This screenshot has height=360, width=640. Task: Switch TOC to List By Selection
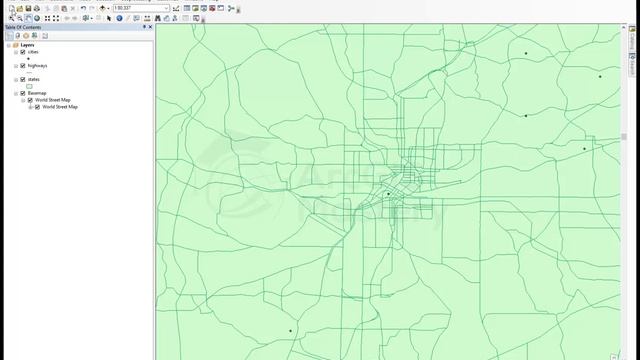coord(34,36)
